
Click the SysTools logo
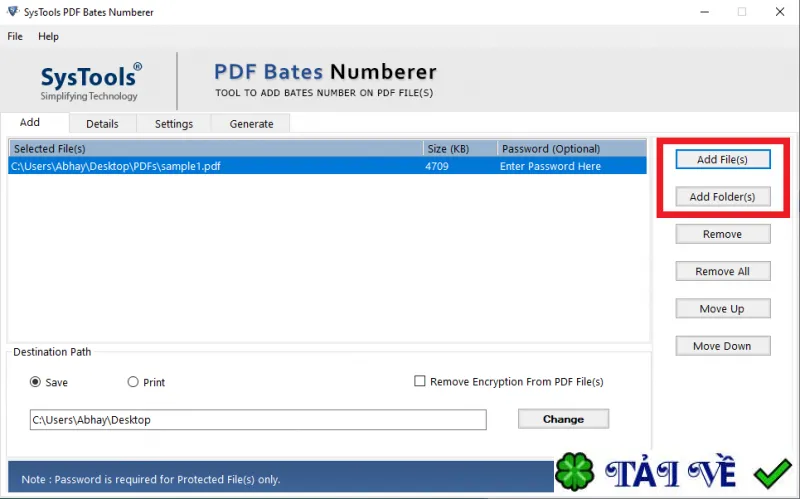91,82
